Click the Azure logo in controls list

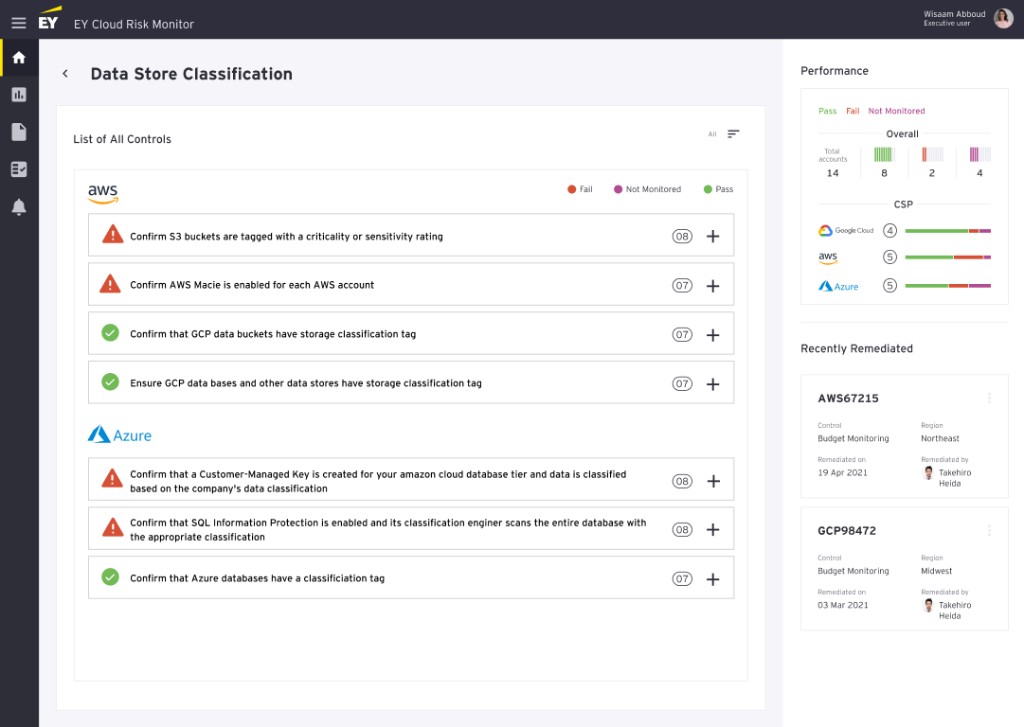click(x=120, y=435)
